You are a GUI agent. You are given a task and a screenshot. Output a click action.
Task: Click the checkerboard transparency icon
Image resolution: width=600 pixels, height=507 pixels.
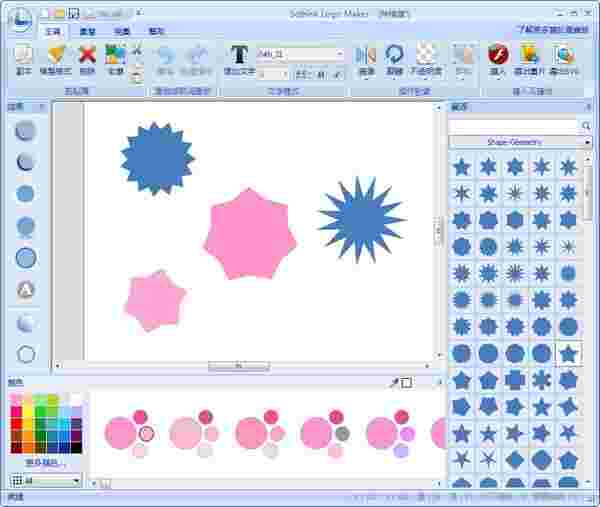[x=426, y=55]
